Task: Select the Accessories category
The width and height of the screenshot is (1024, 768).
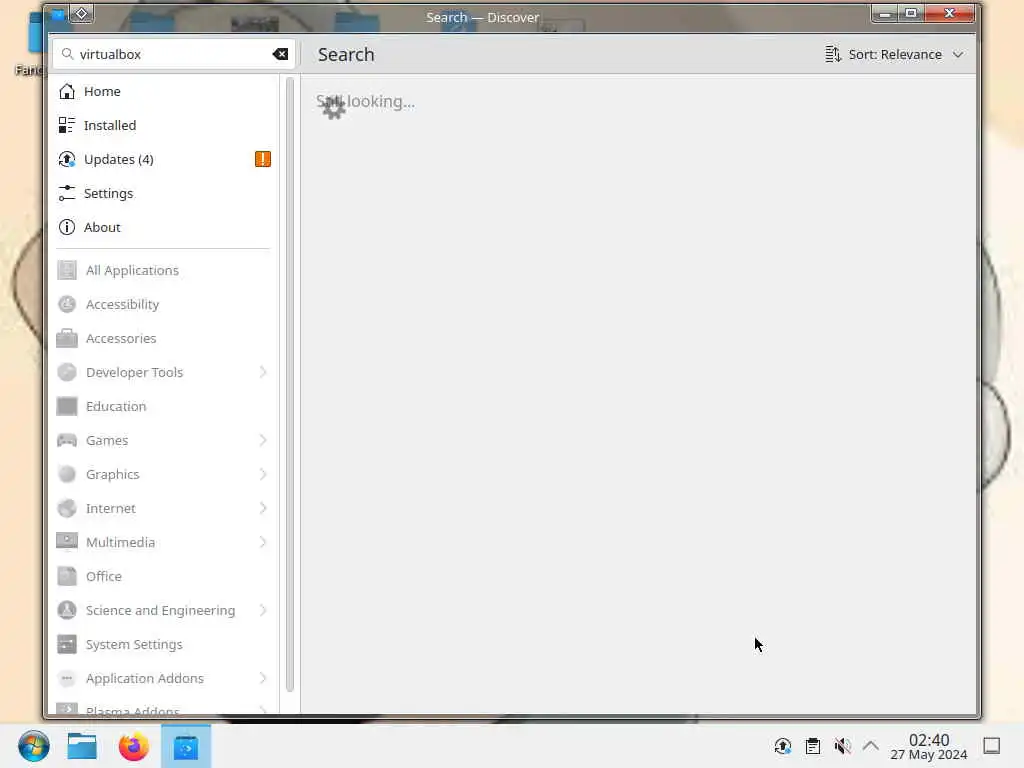Action: pyautogui.click(x=163, y=338)
